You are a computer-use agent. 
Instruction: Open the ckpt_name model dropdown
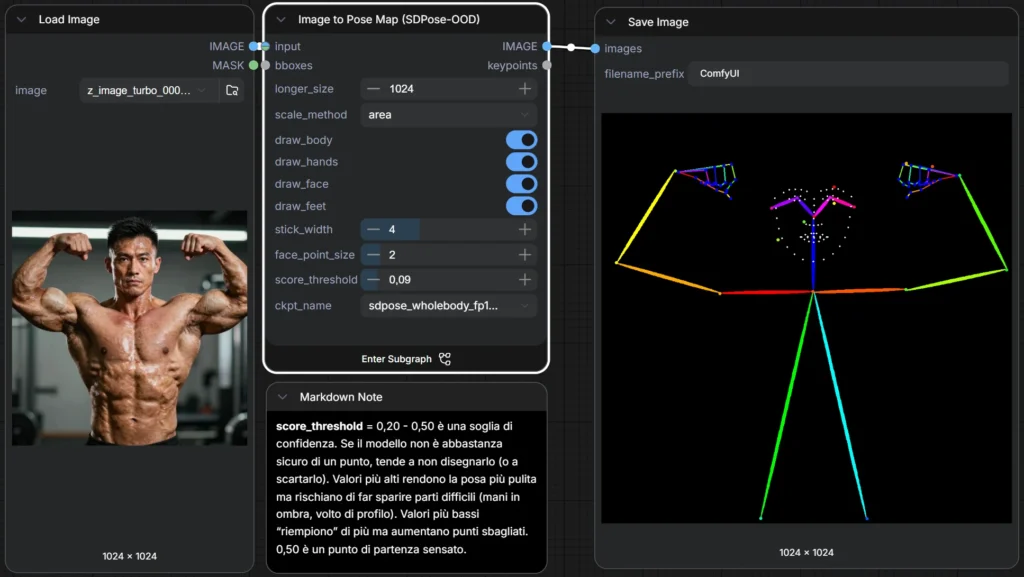(448, 306)
